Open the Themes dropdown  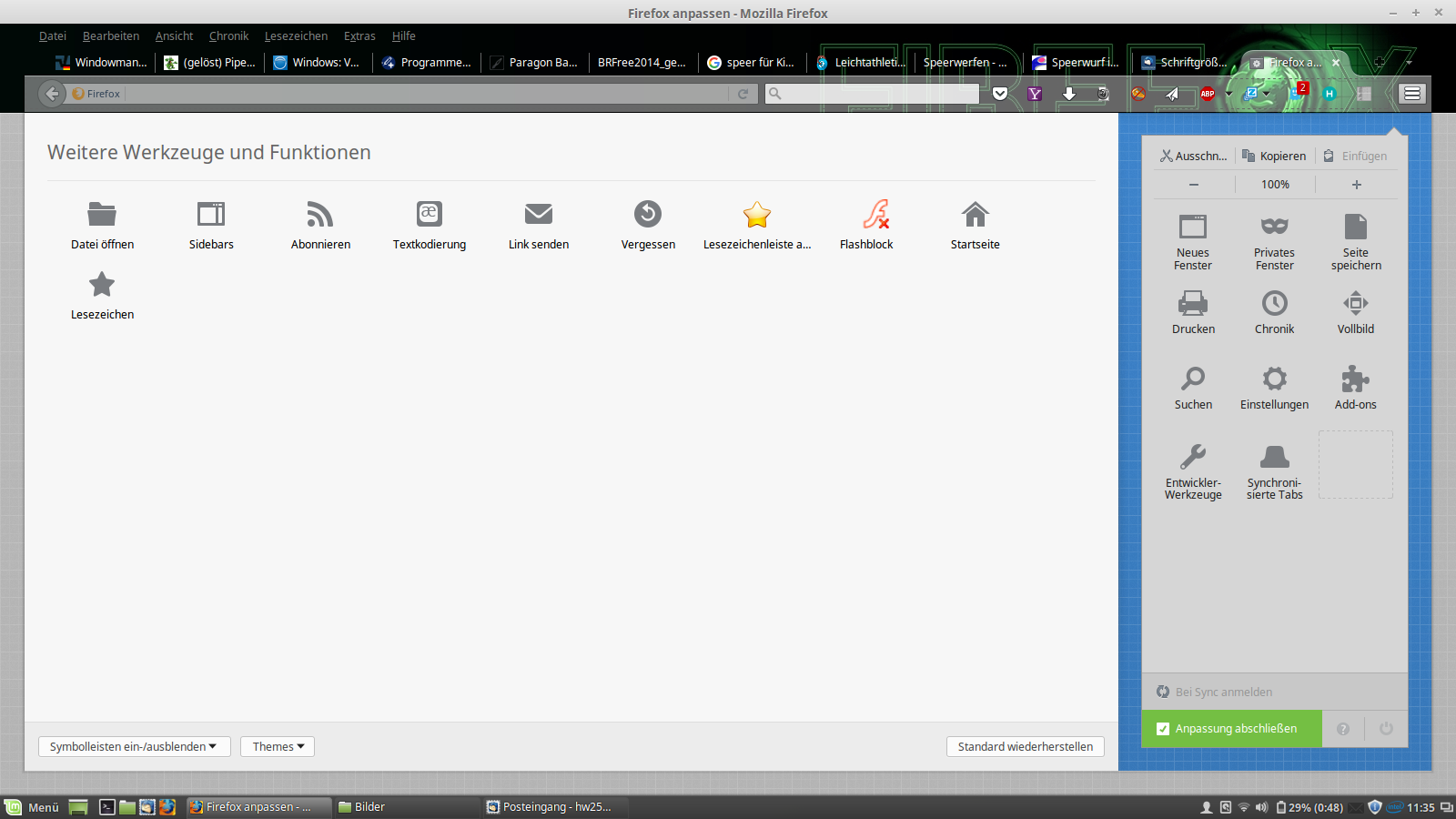[x=278, y=746]
